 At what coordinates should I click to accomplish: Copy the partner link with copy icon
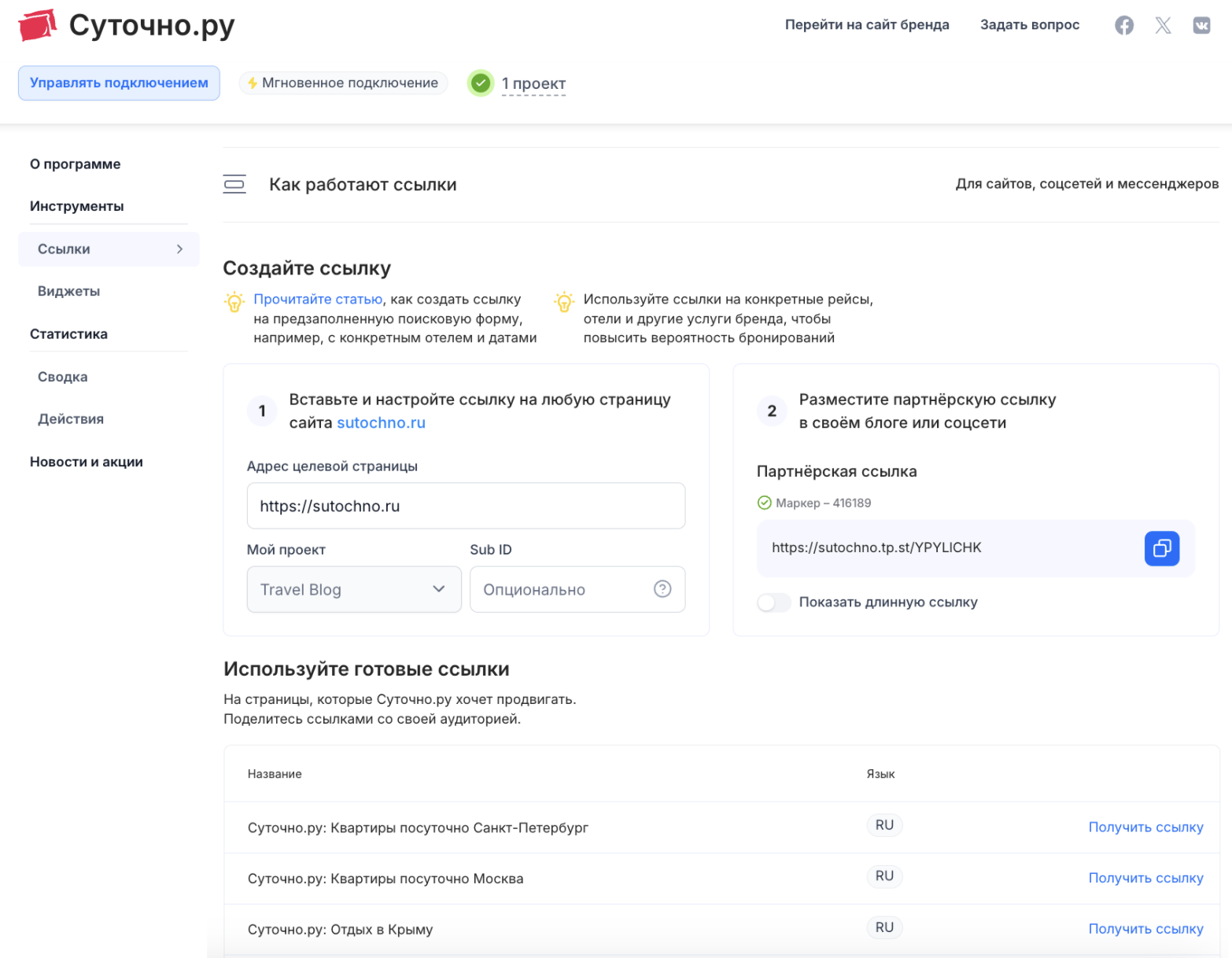[x=1162, y=548]
